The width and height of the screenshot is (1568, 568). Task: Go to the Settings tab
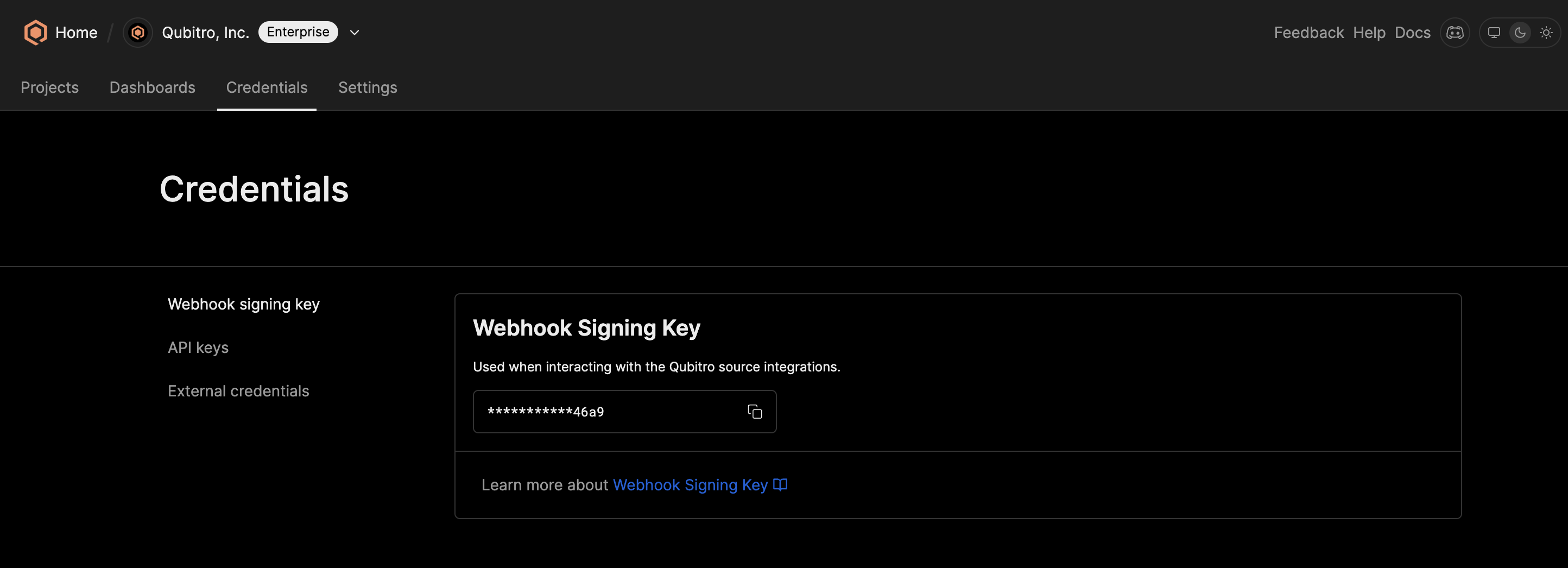368,87
